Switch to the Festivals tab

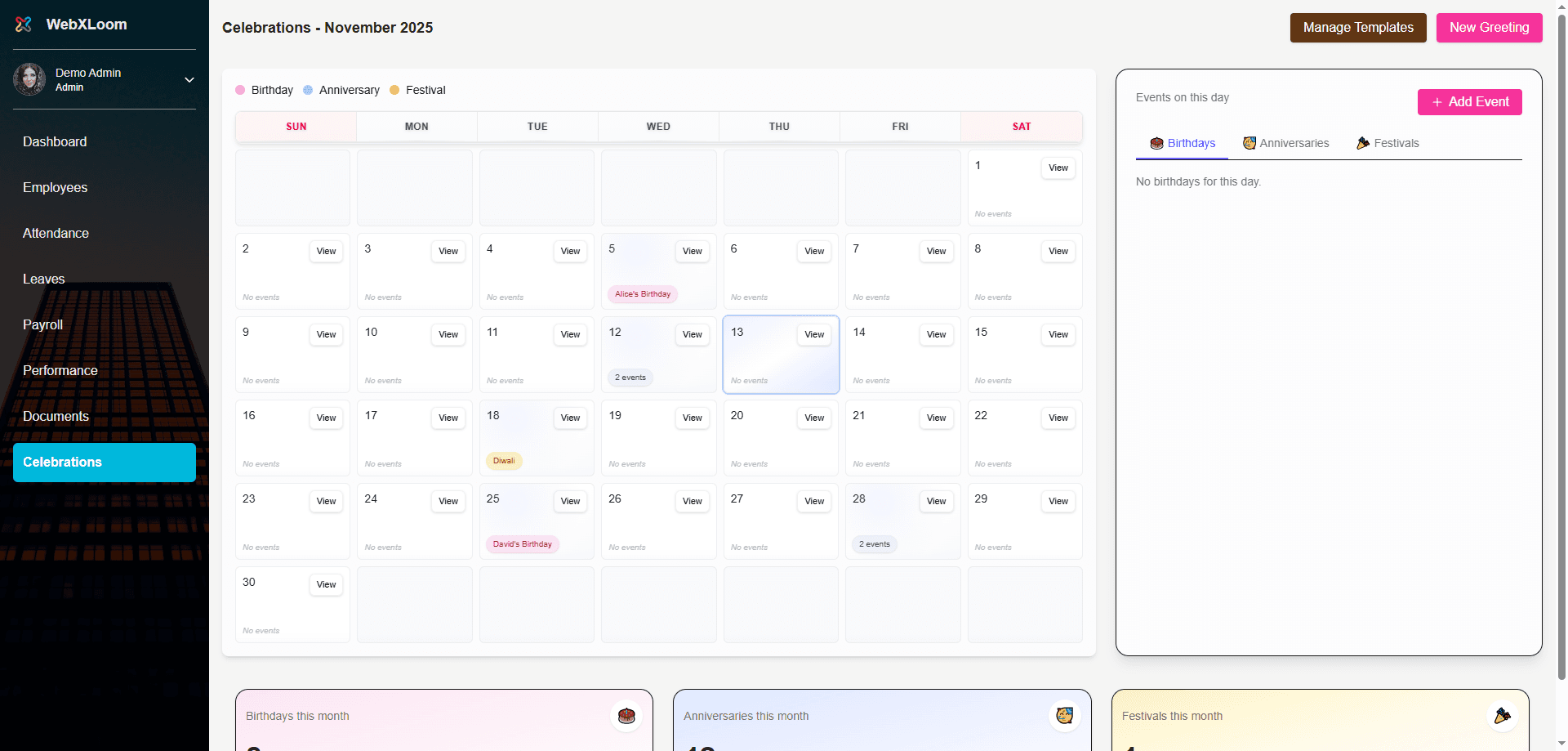tap(1388, 143)
